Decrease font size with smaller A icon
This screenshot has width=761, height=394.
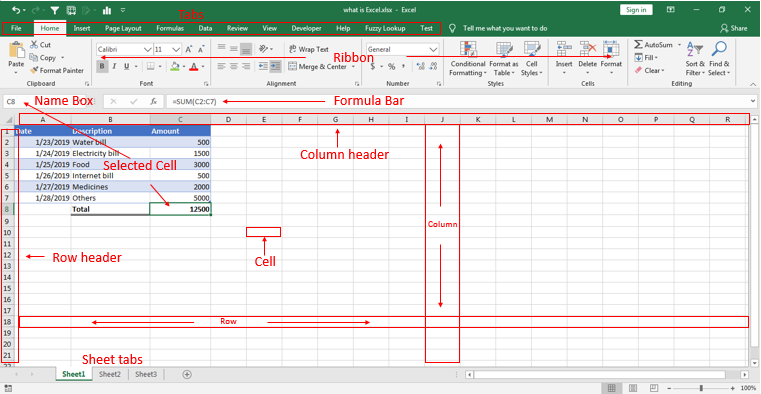pyautogui.click(x=201, y=49)
